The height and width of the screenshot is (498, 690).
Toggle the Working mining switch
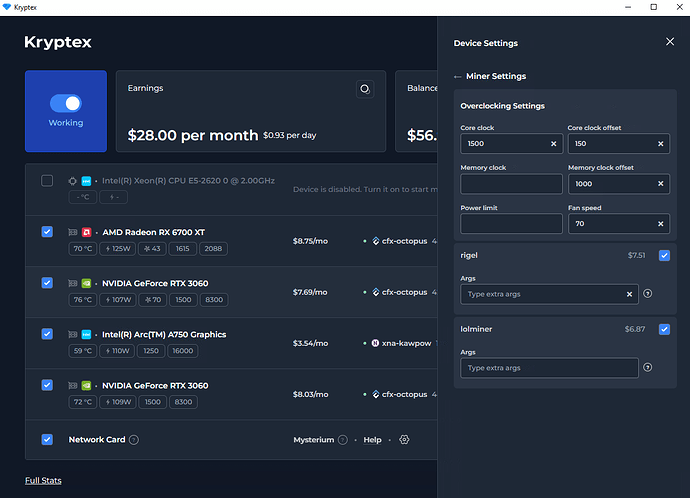66,103
